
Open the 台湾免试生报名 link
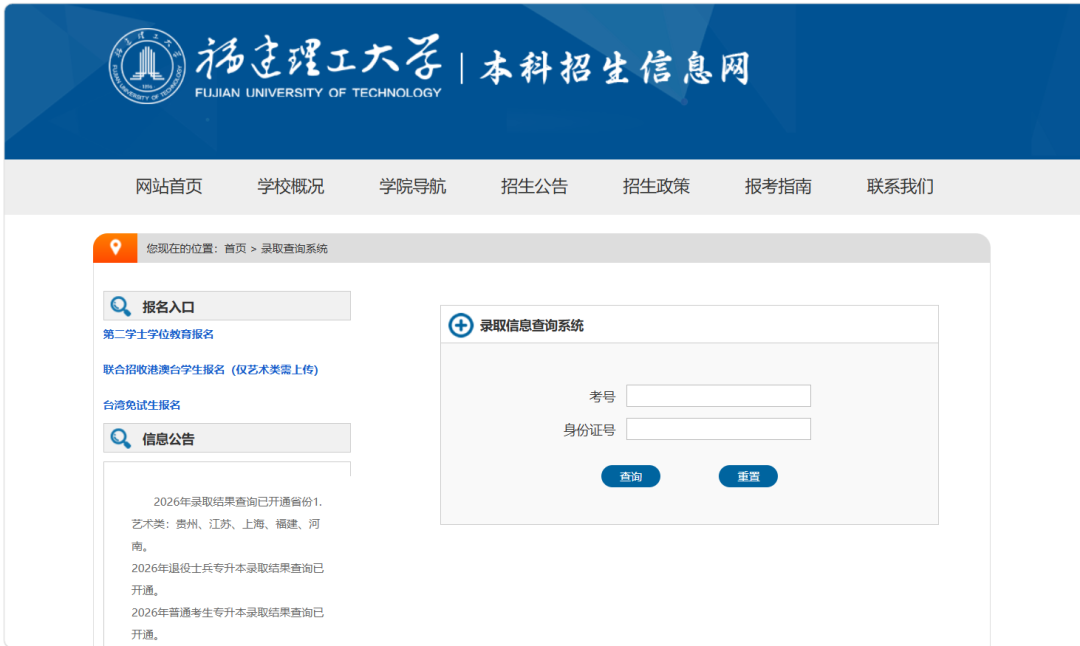[142, 405]
